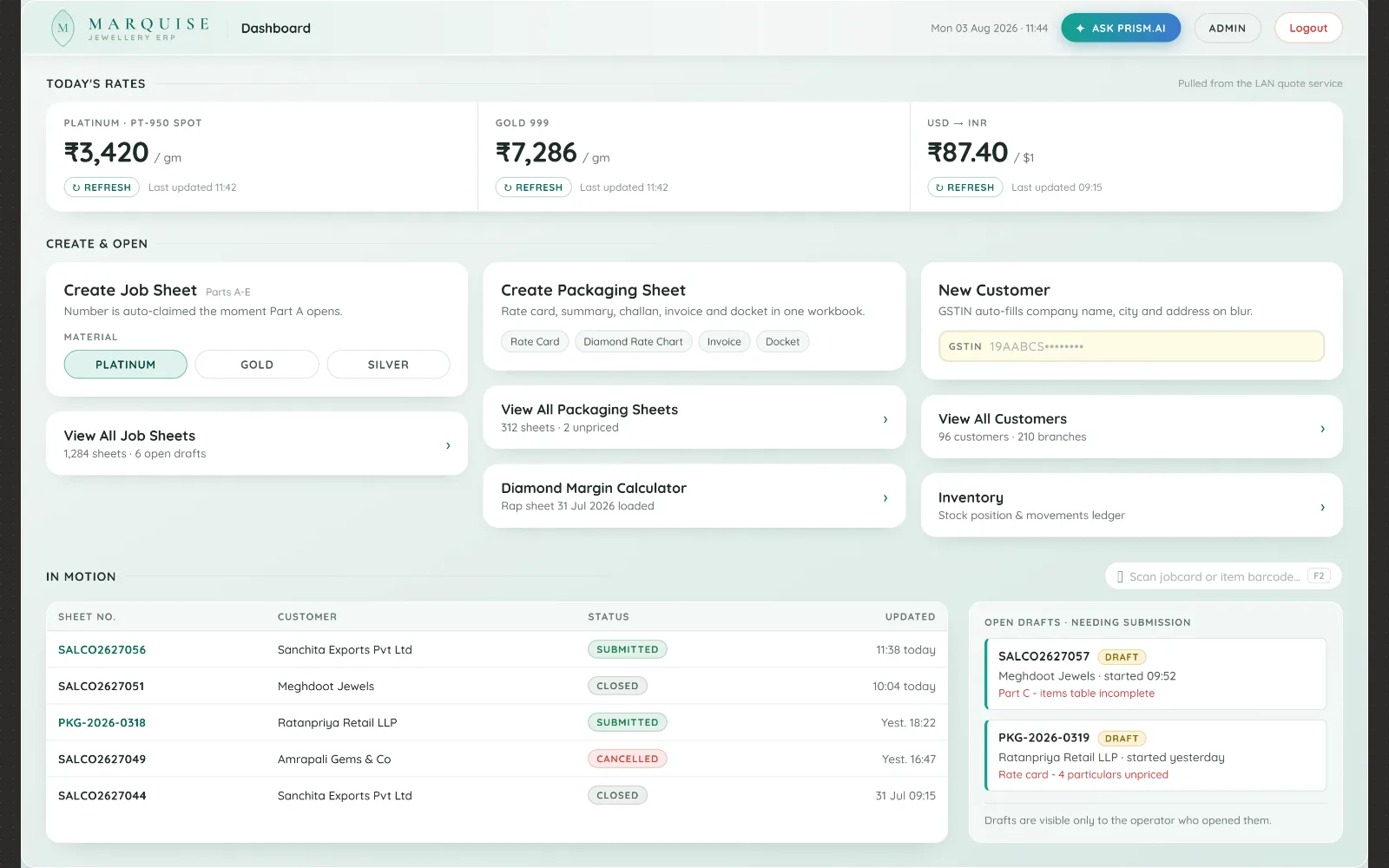The width and height of the screenshot is (1389, 868).
Task: Click the New Customer heading
Action: click(x=994, y=291)
